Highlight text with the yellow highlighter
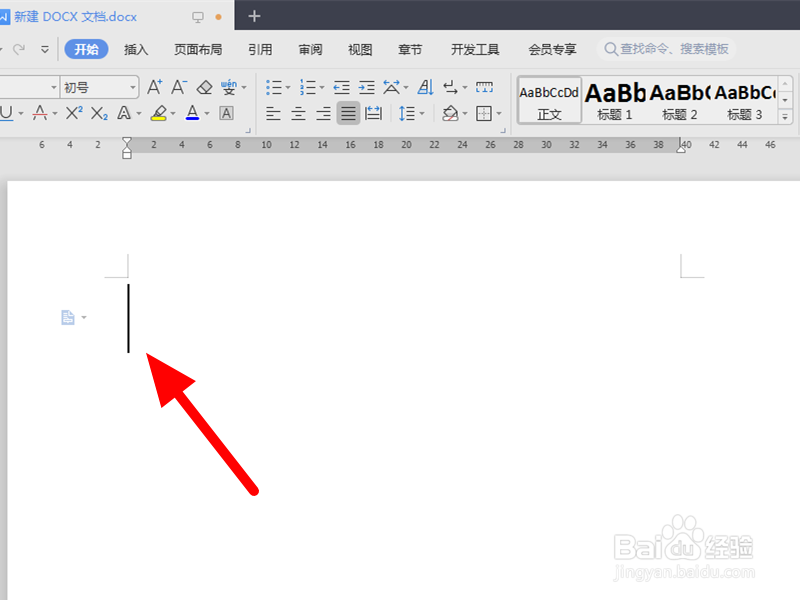This screenshot has height=600, width=800. coord(159,113)
